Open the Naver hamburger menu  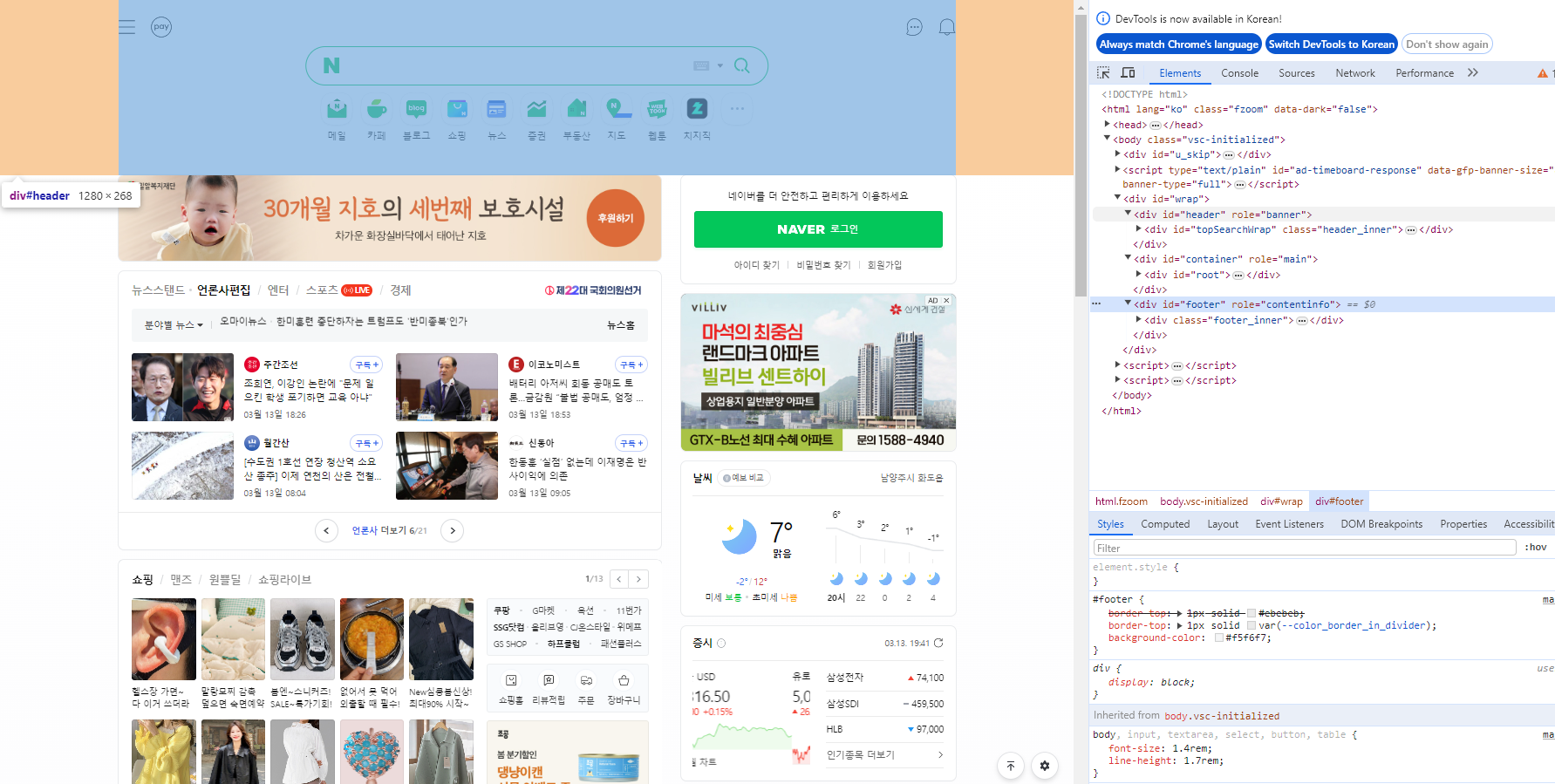tap(127, 27)
